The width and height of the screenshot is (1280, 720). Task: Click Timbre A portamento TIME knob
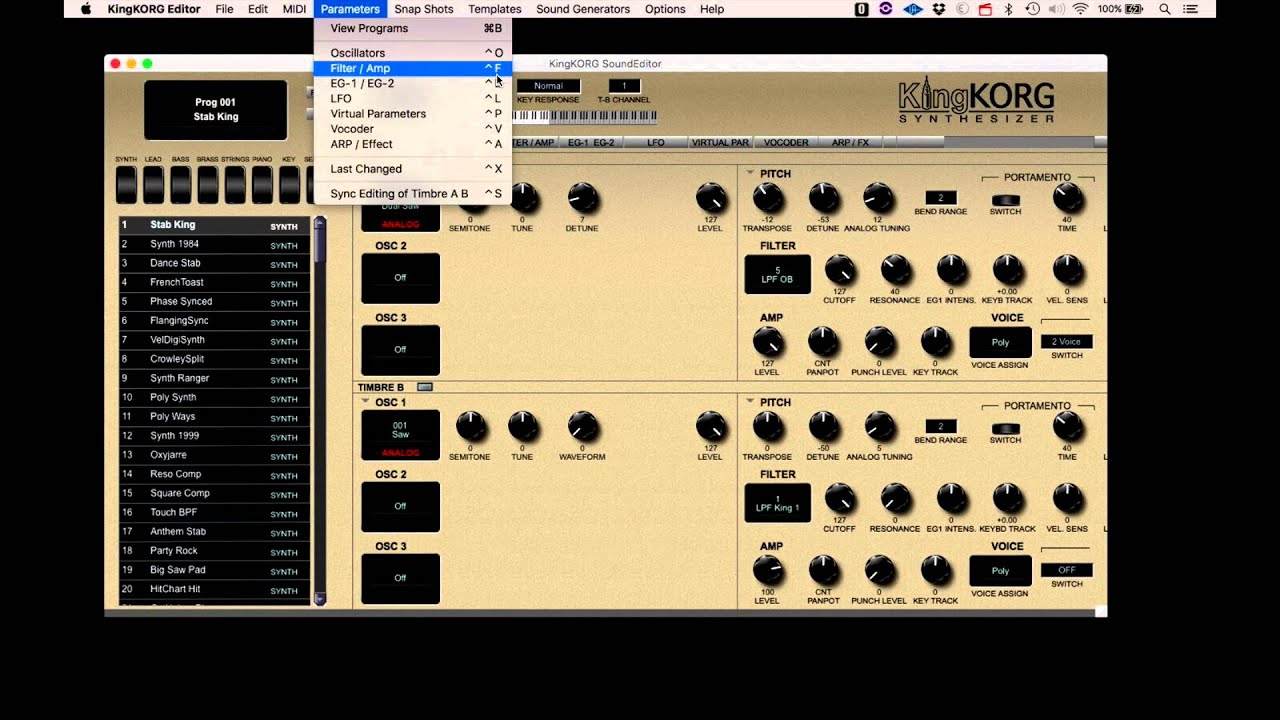coord(1067,198)
